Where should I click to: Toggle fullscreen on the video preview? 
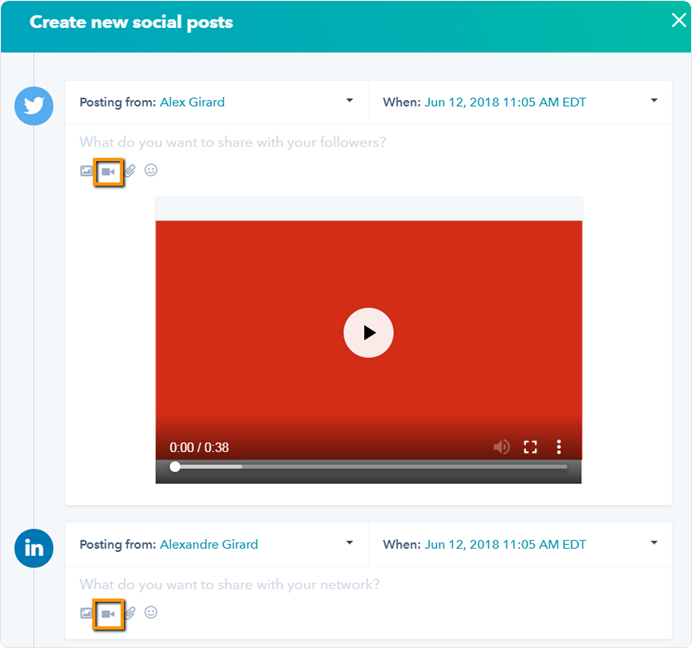pos(531,447)
